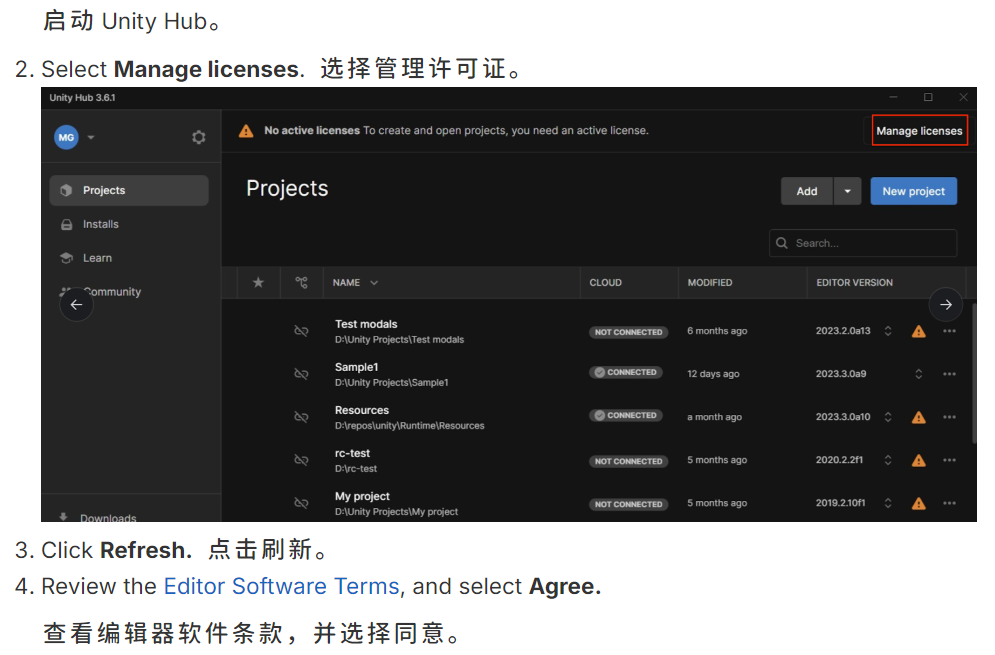Change editor version selector for My project

tap(888, 503)
